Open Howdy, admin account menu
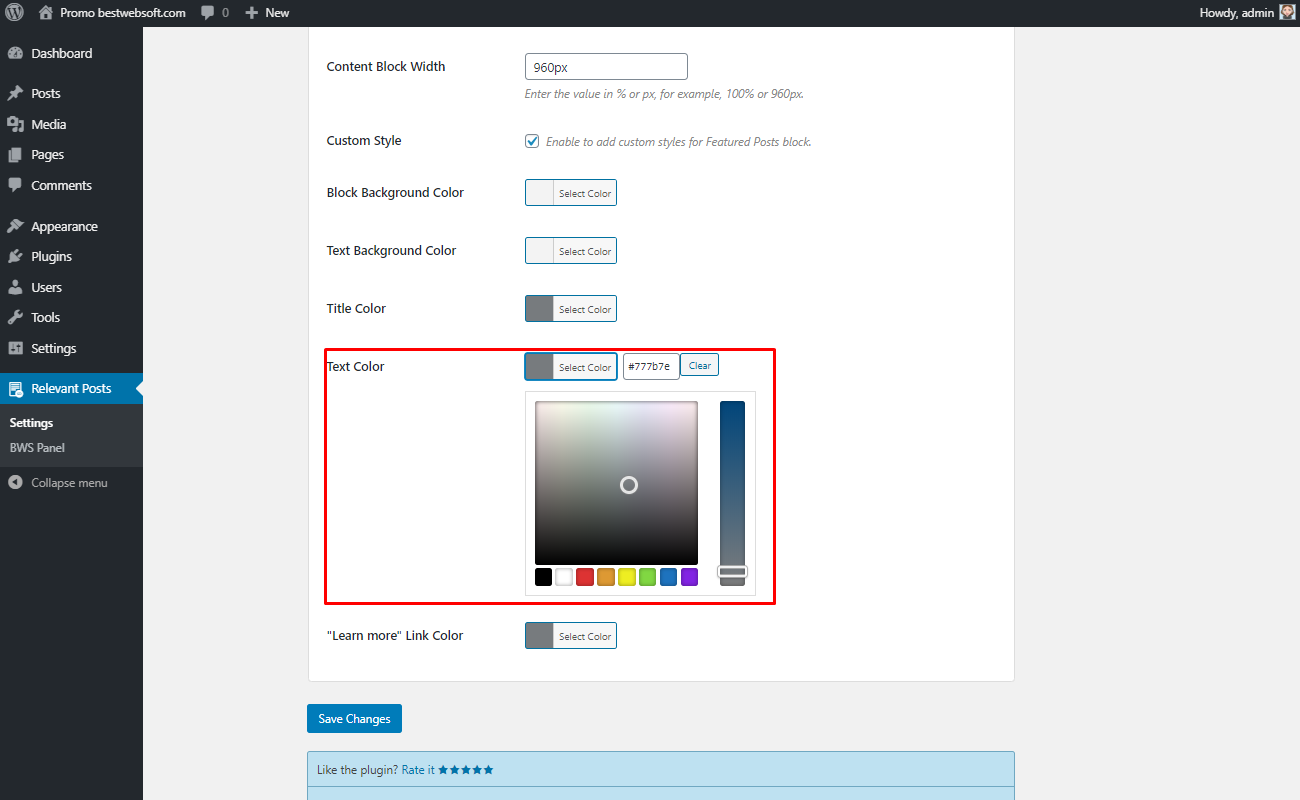The height and width of the screenshot is (800, 1300). [x=1247, y=13]
